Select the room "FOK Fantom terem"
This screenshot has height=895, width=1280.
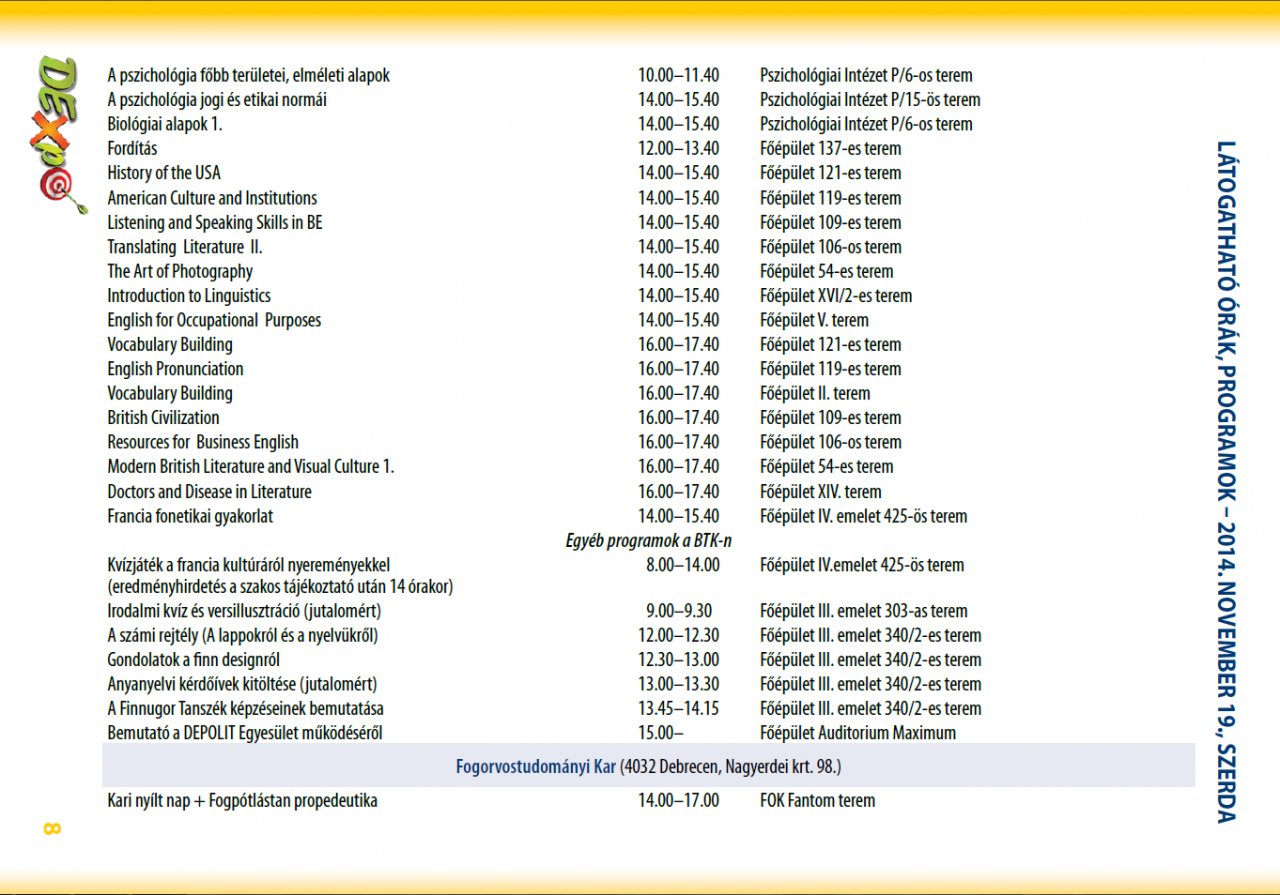(817, 801)
